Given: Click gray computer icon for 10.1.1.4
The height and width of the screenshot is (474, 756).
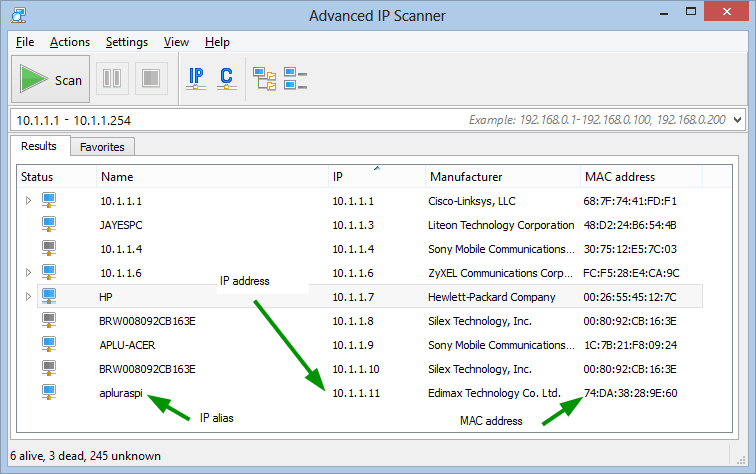Looking at the screenshot, I should [49, 248].
